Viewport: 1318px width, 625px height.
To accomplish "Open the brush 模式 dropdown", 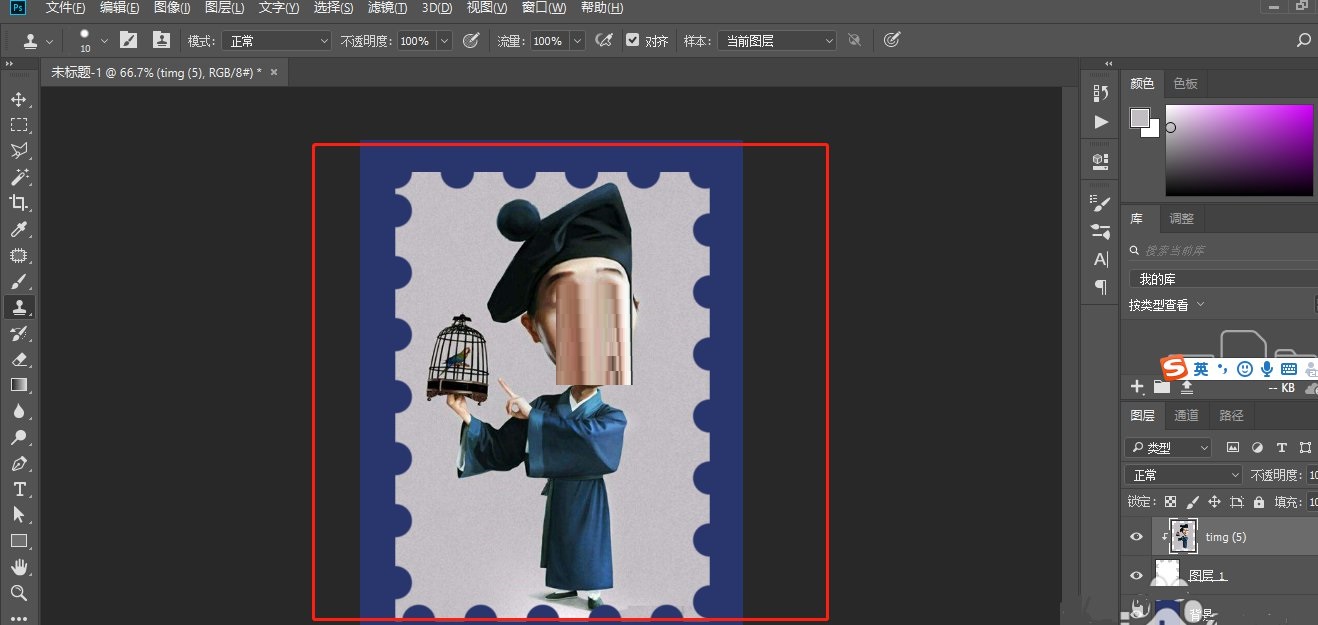I will click(277, 40).
